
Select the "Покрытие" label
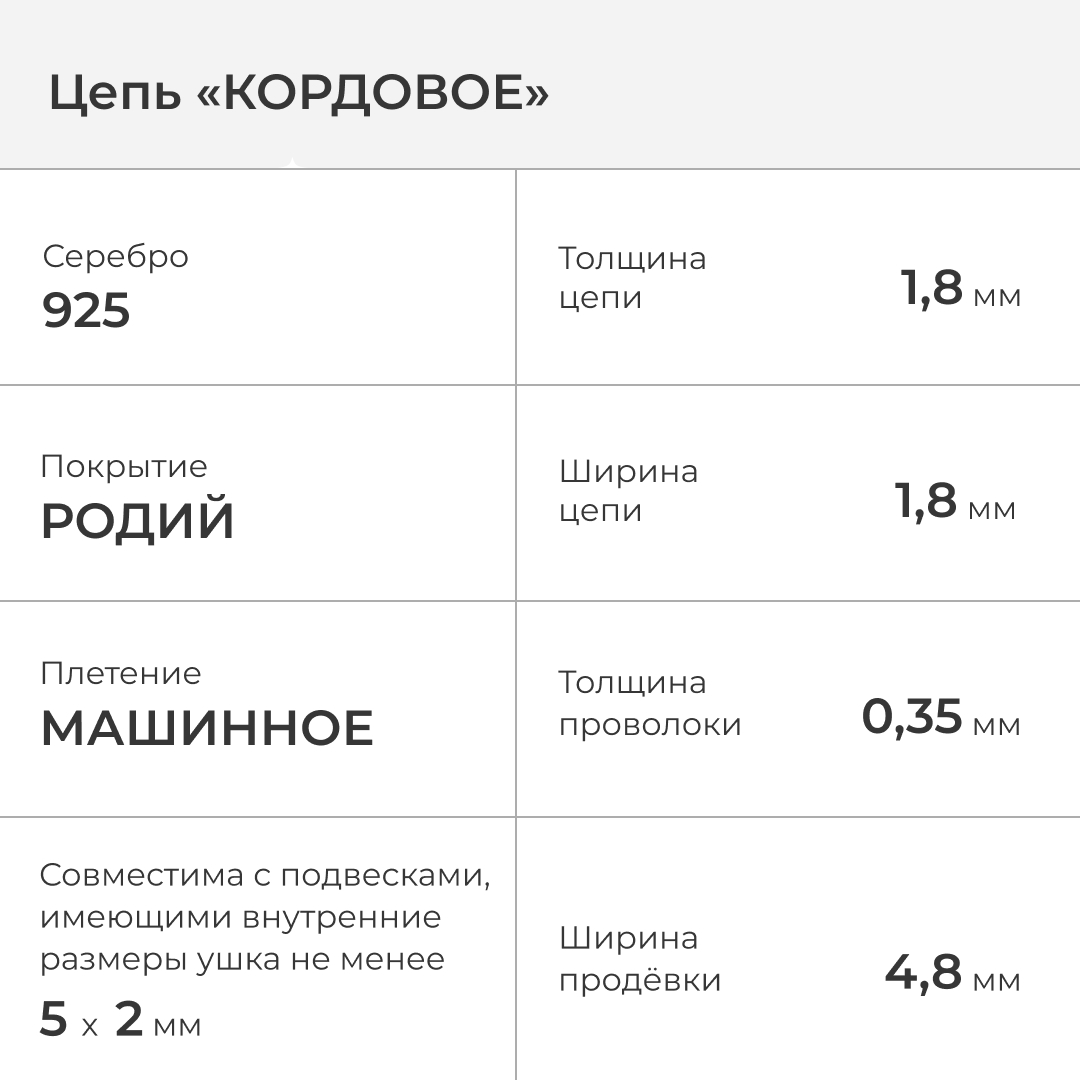tap(124, 466)
